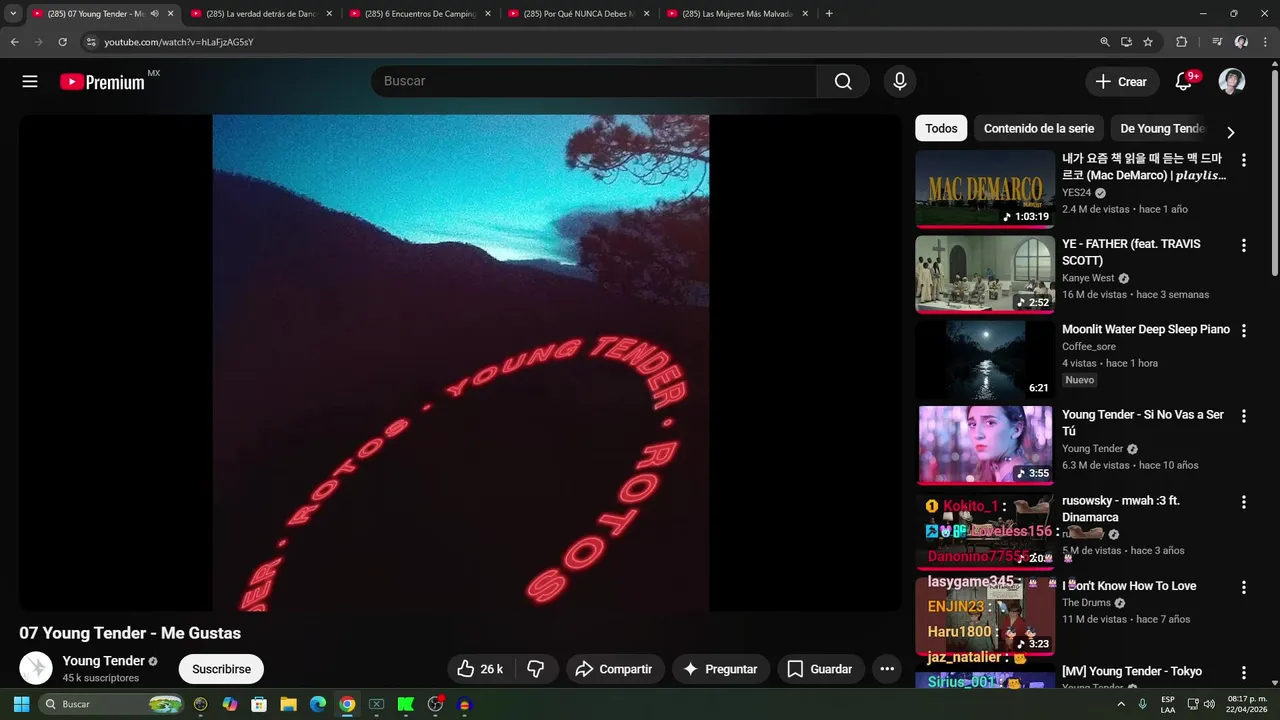Open options for rusowsky - mwah video
The width and height of the screenshot is (1280, 720).
tap(1244, 502)
